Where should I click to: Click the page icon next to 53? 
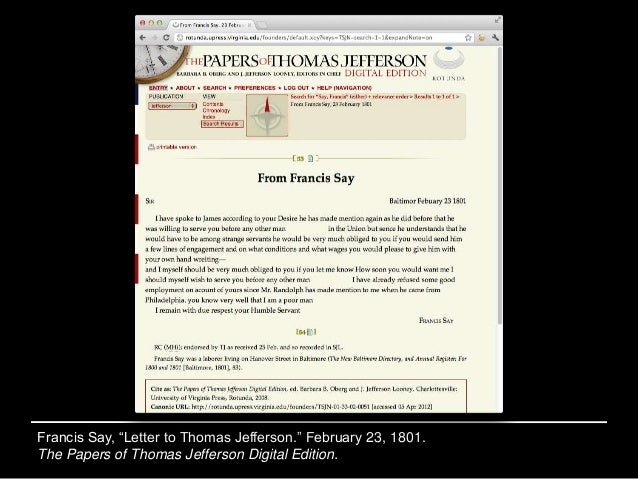pos(310,158)
